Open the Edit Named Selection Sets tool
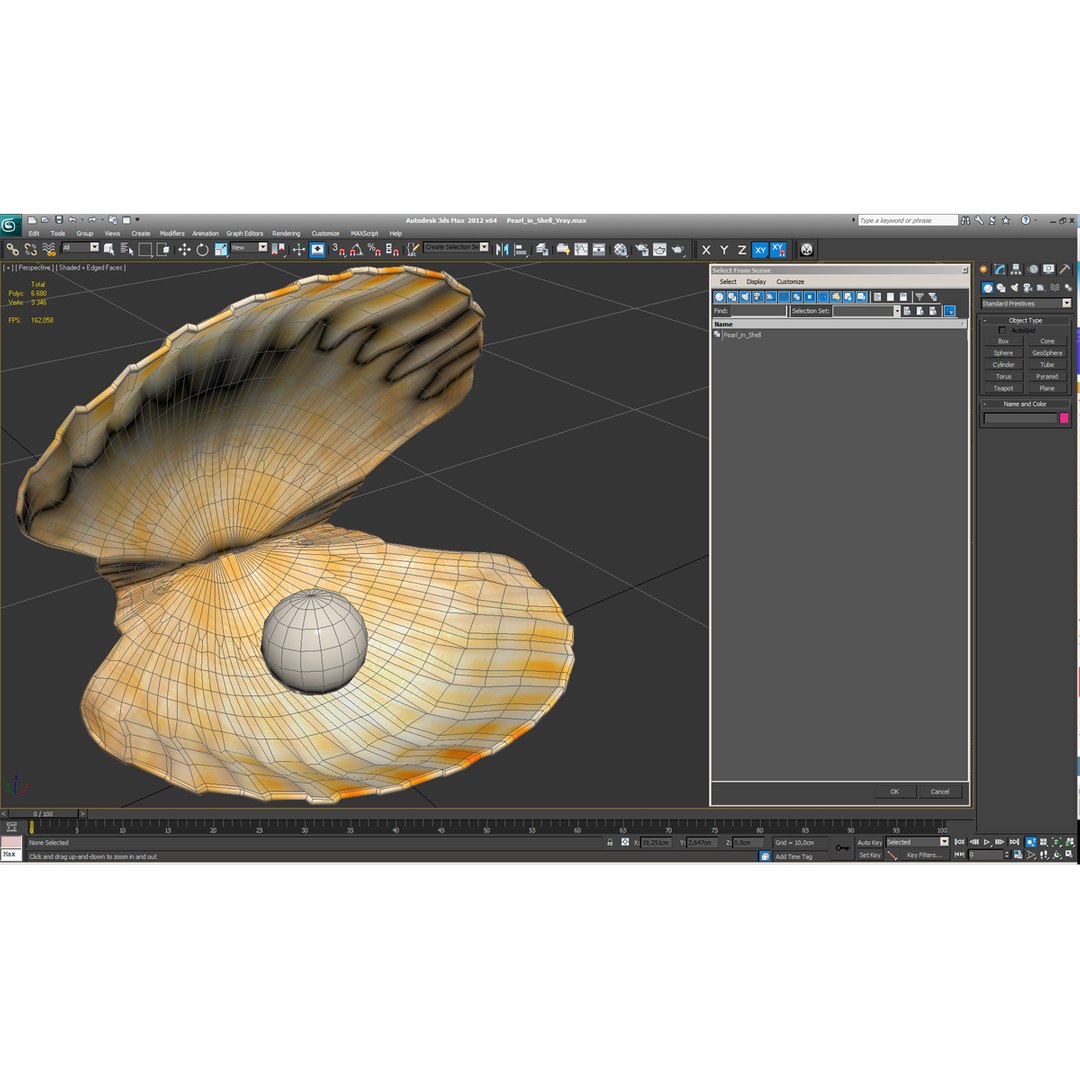Image resolution: width=1080 pixels, height=1080 pixels. click(412, 249)
